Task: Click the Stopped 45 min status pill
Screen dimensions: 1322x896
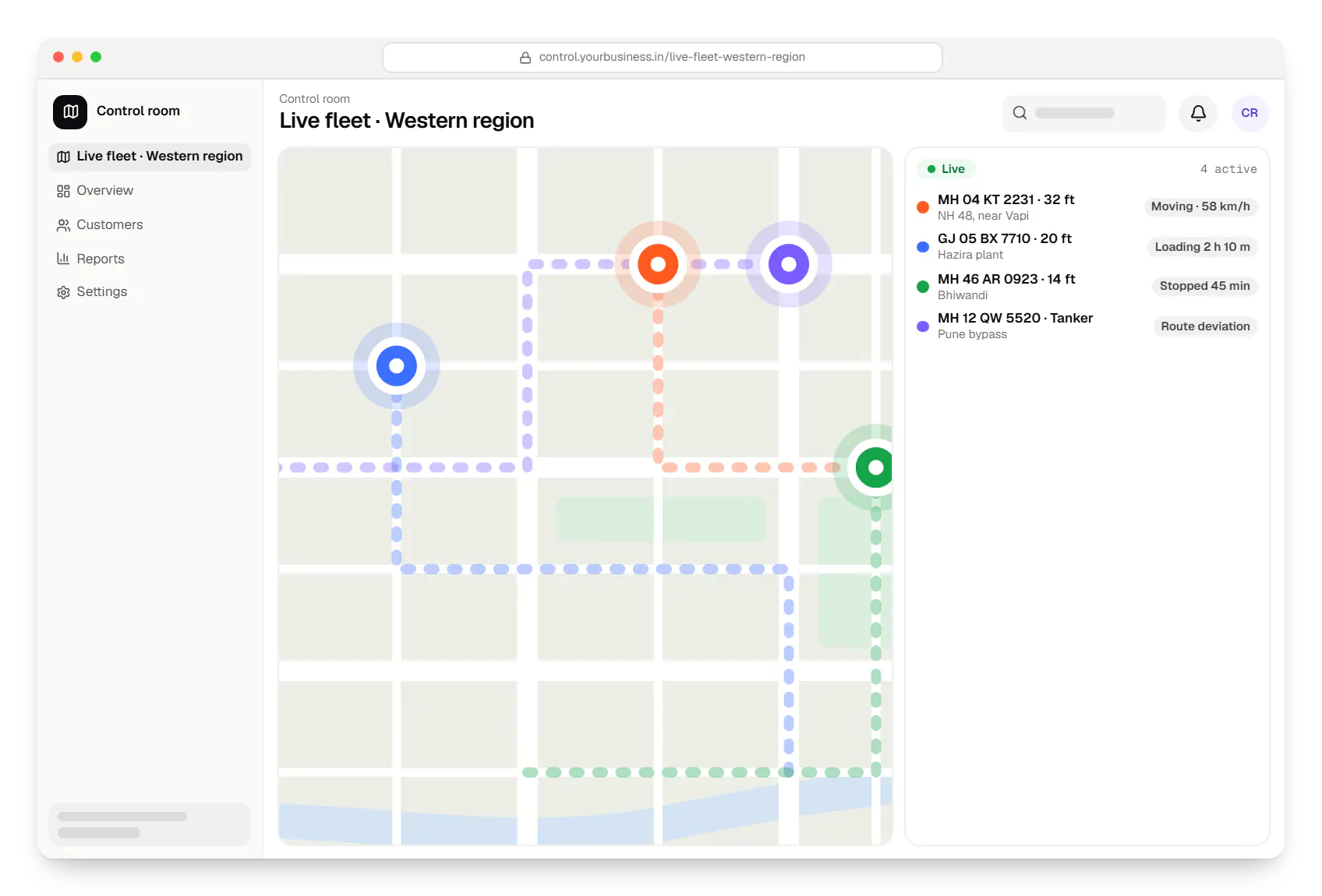Action: pyautogui.click(x=1204, y=286)
